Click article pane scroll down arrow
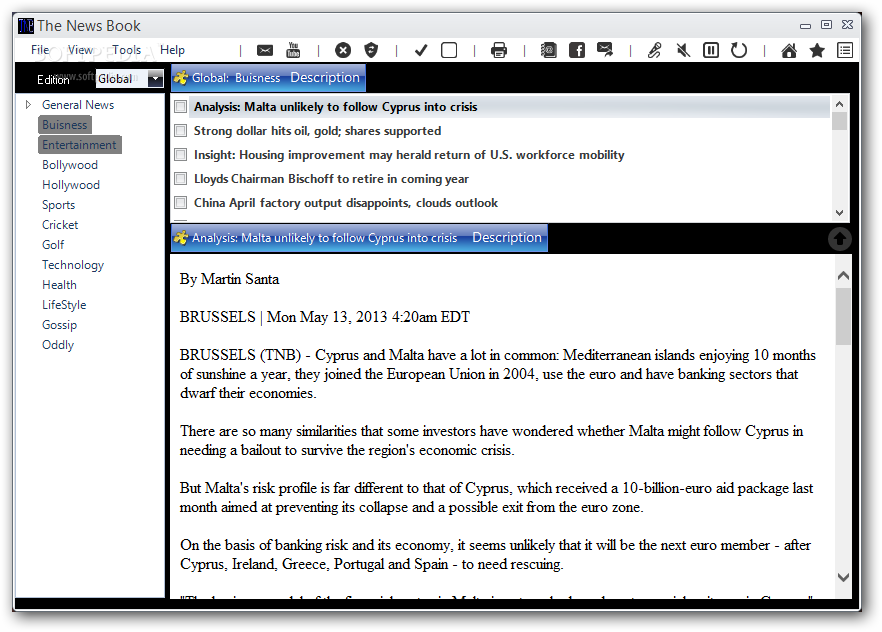Image resolution: width=882 pixels, height=632 pixels. pyautogui.click(x=843, y=577)
